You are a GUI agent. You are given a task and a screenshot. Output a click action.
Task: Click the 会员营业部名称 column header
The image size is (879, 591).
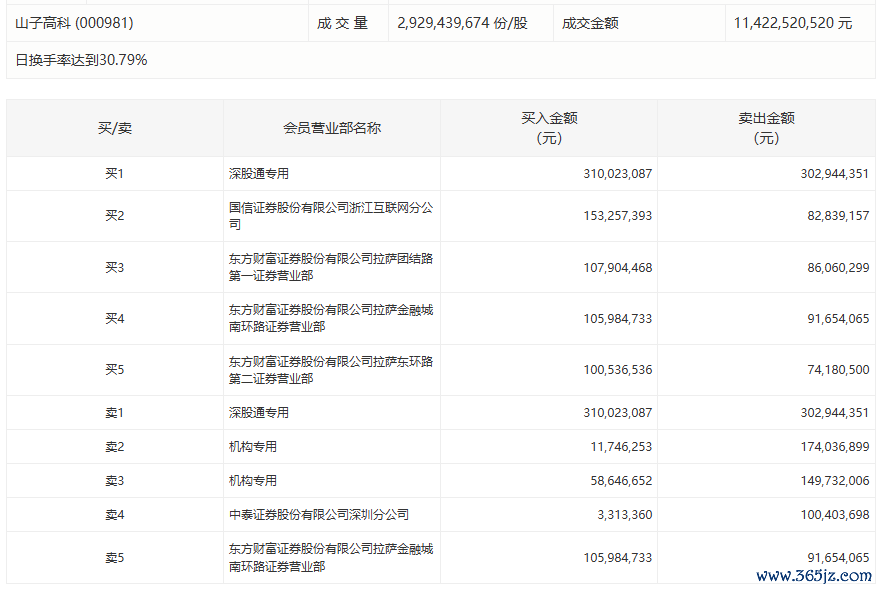click(x=332, y=128)
